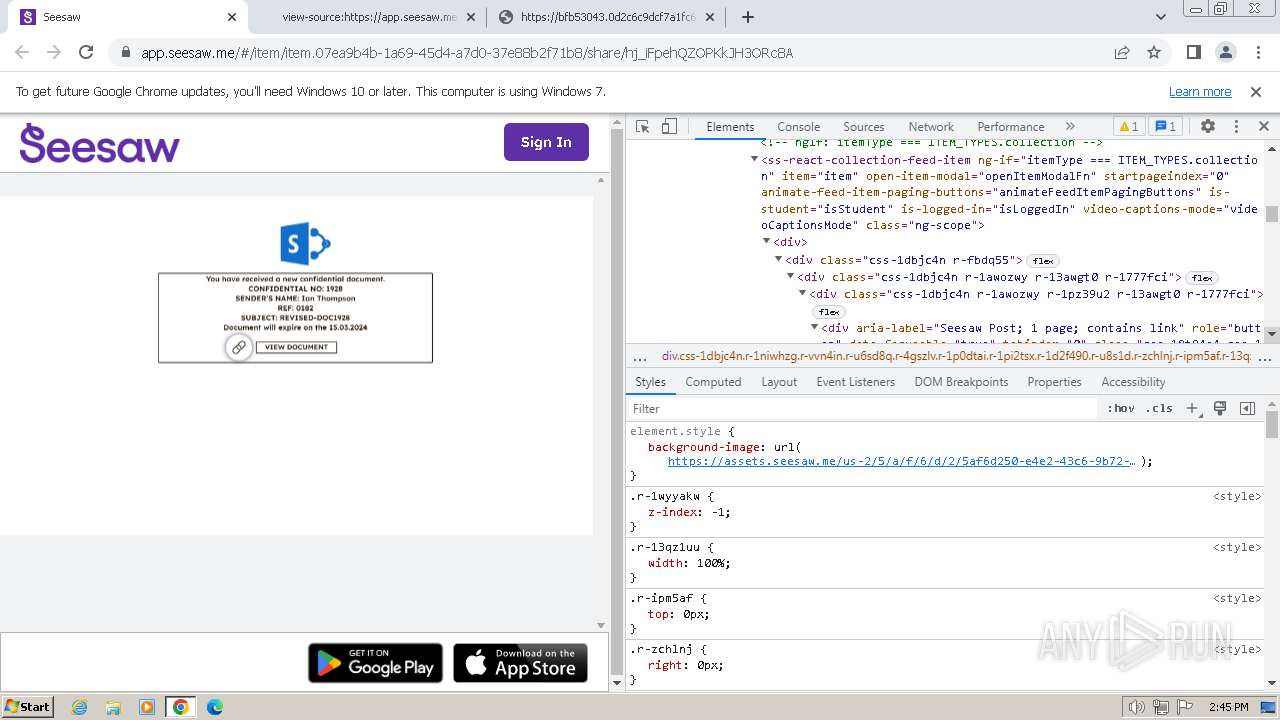Select the breadcrumb div.css-1dbjc4n element path
This screenshot has height=720, width=1280.
[956, 356]
